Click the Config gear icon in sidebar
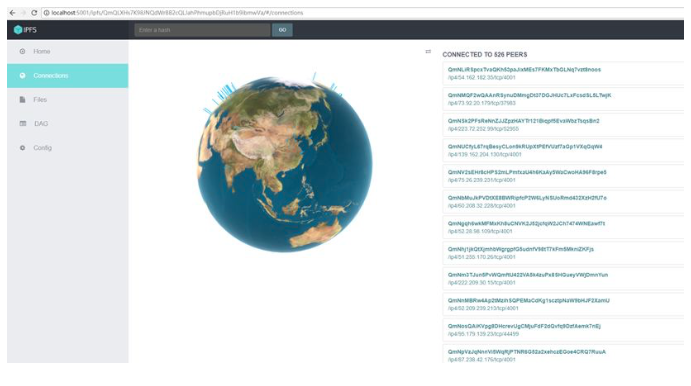The image size is (691, 386). (x=22, y=148)
